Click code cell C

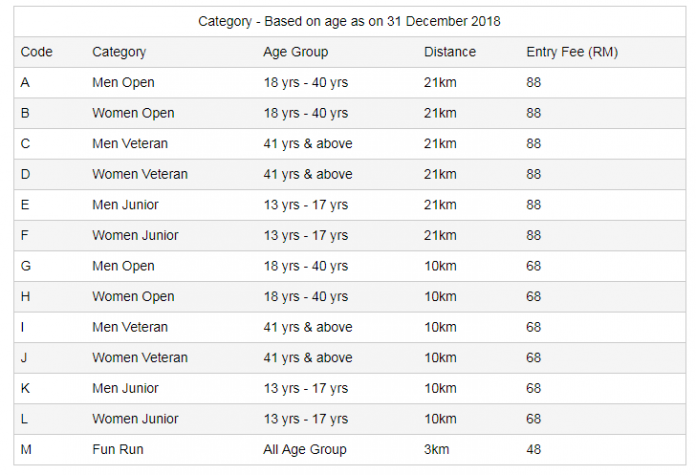click(x=25, y=144)
